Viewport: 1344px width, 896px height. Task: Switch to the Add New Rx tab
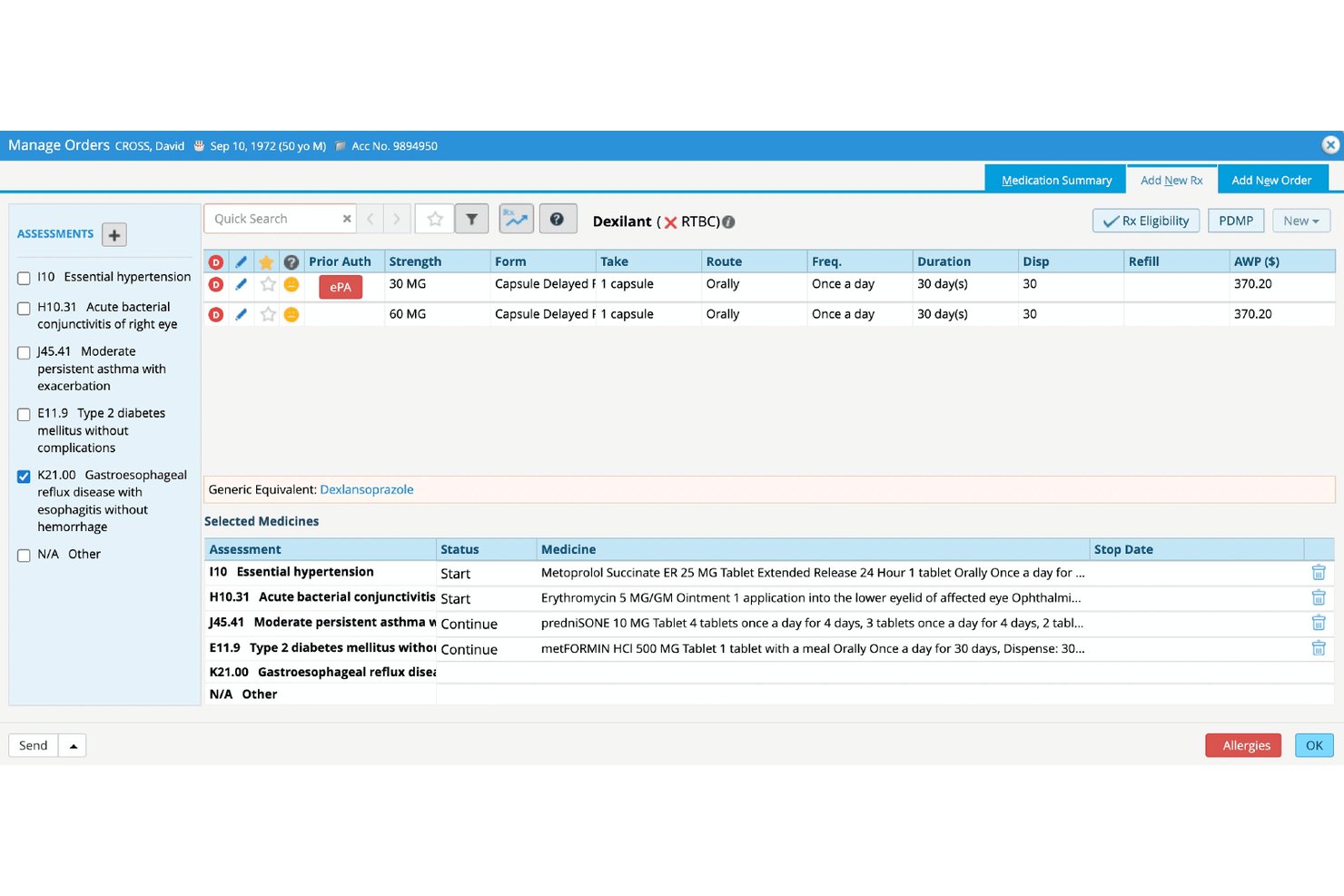[1171, 180]
